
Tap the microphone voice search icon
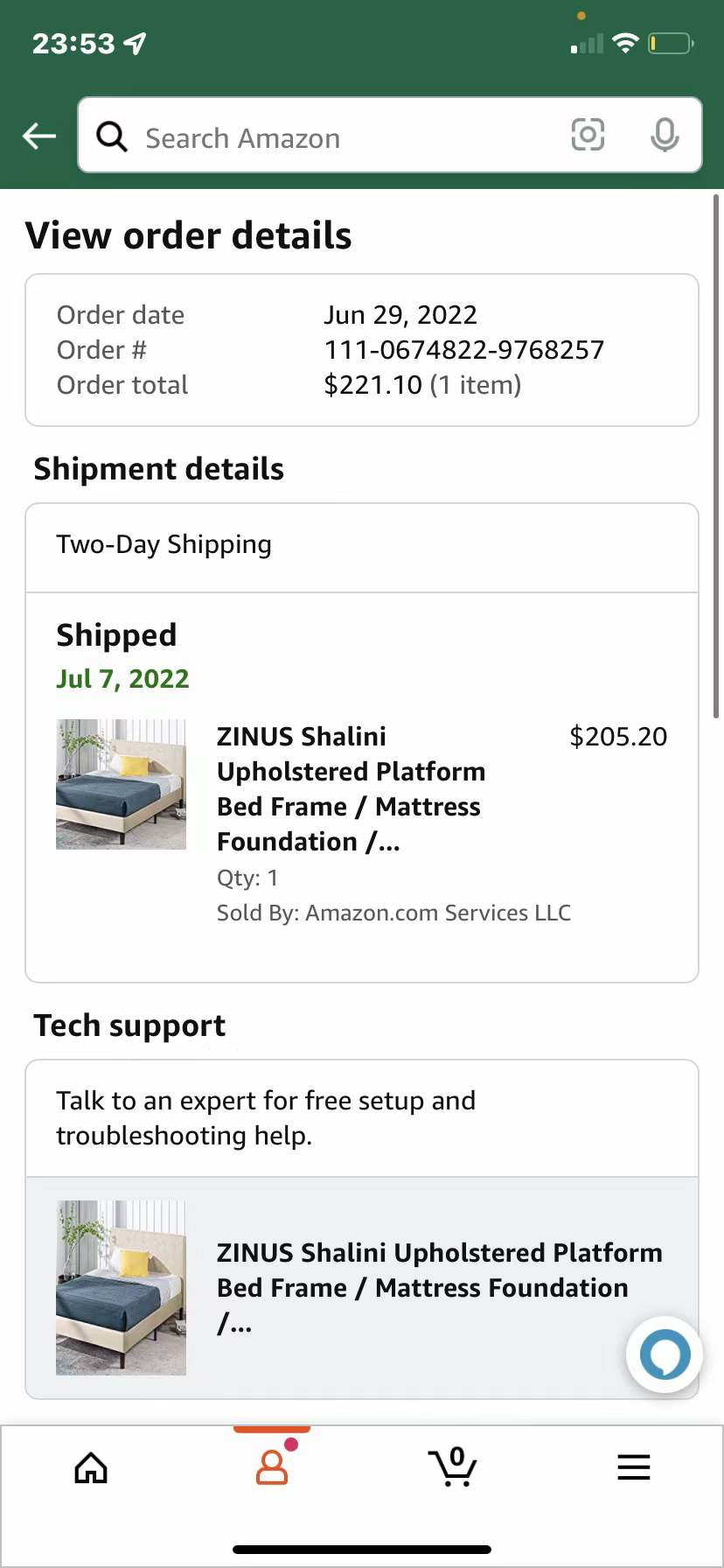[x=665, y=135]
